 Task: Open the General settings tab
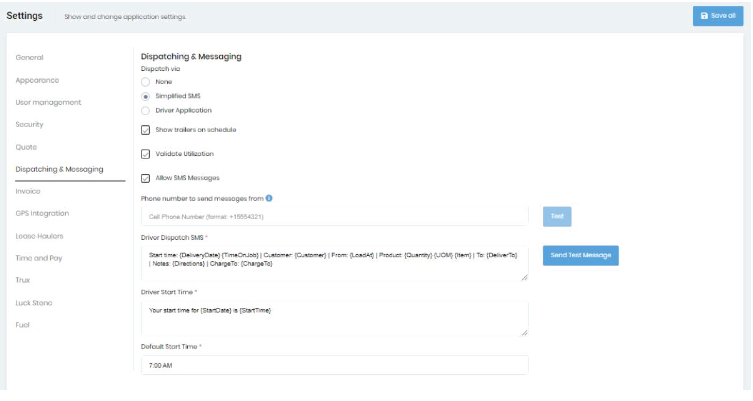30,58
